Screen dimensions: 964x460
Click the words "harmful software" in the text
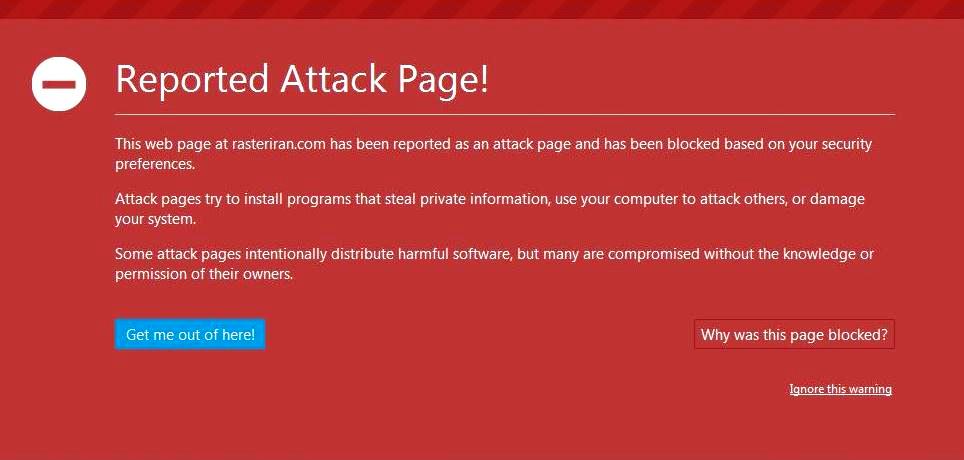(x=451, y=254)
